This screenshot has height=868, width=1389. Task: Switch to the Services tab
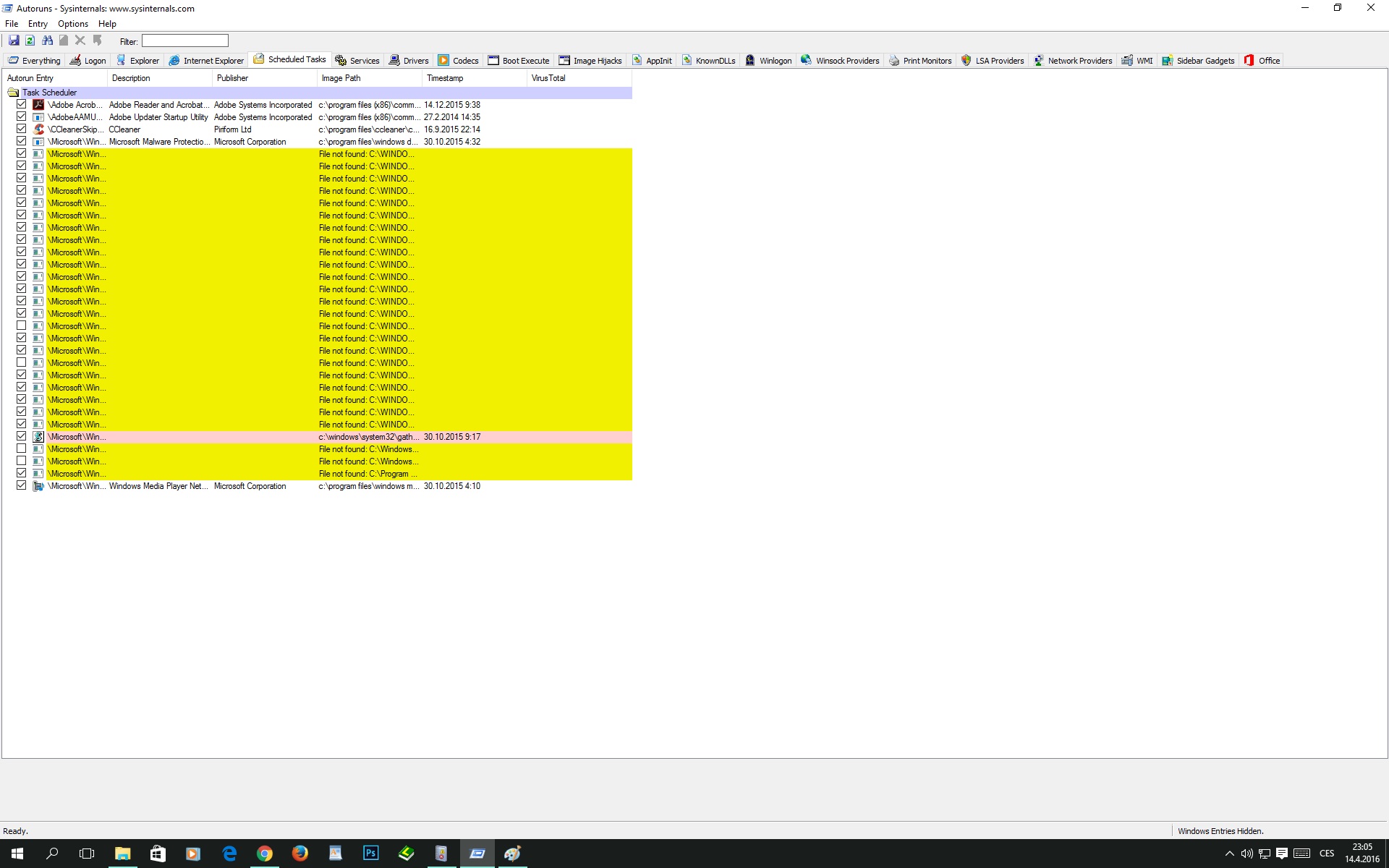point(357,61)
